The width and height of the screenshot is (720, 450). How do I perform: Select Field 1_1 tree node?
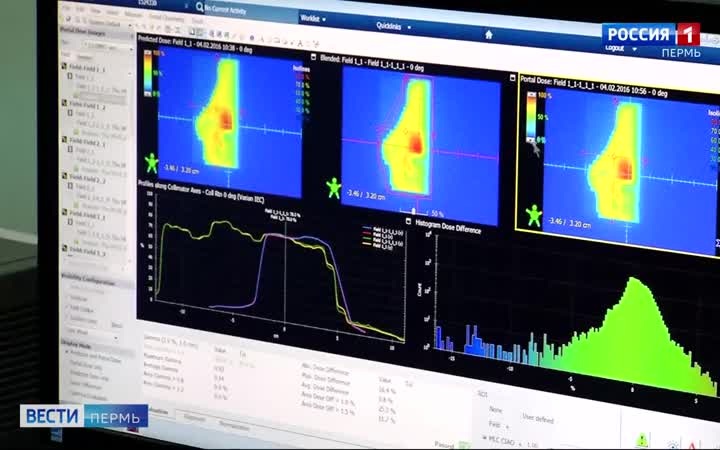point(87,68)
